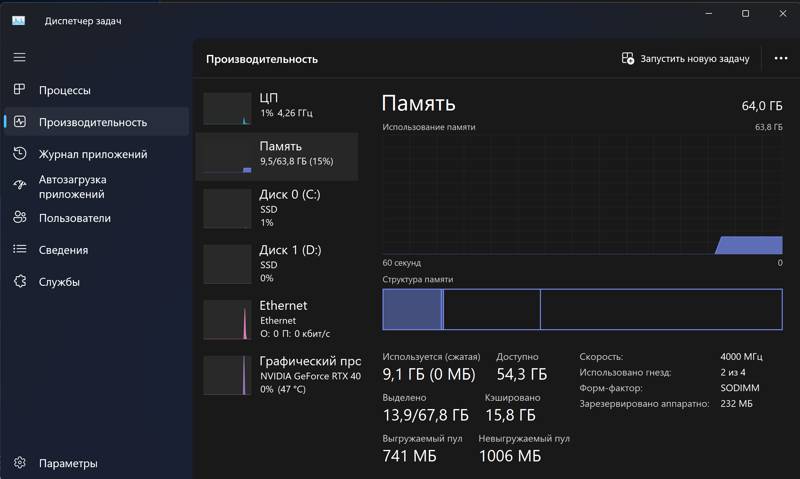The image size is (800, 479).
Task: Maximize the Task Manager window
Action: [x=745, y=14]
